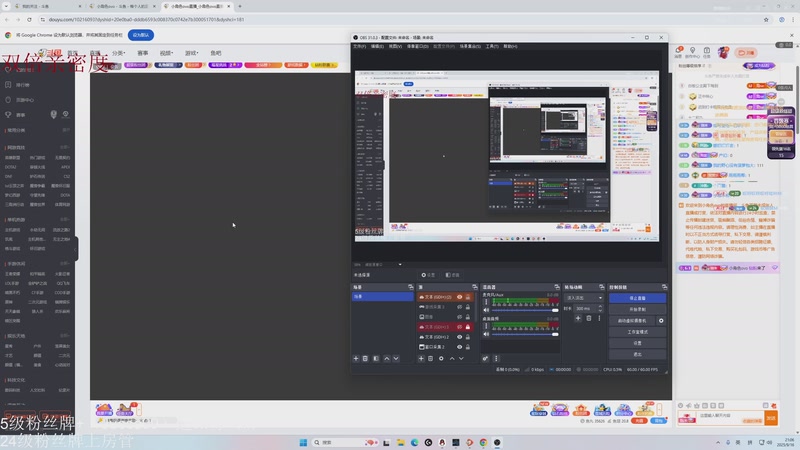The height and width of the screenshot is (450, 800).
Task: Pop out the Sources dock
Action: coord(475,287)
